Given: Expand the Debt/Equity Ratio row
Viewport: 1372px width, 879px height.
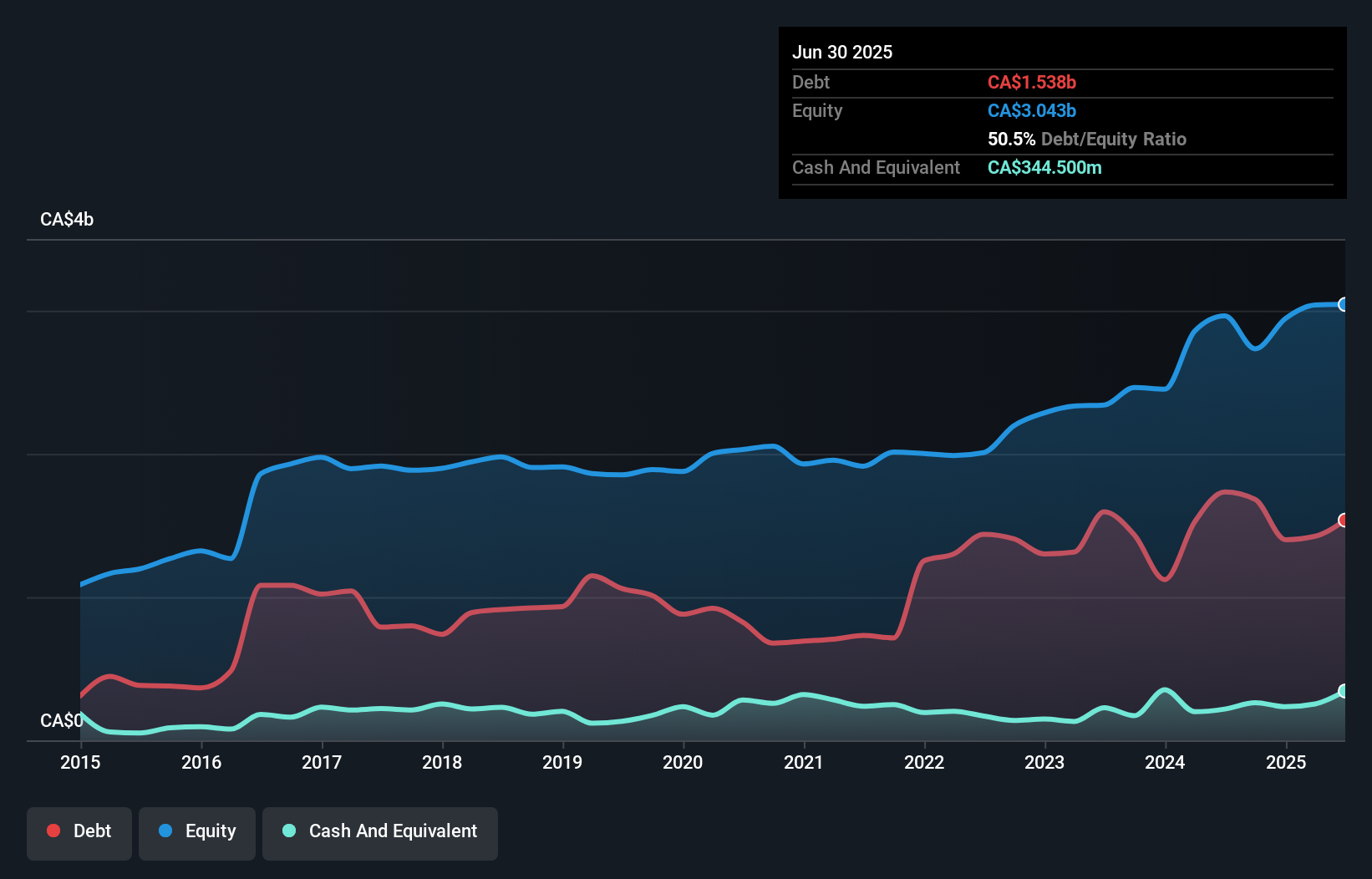Looking at the screenshot, I should click(x=1086, y=139).
